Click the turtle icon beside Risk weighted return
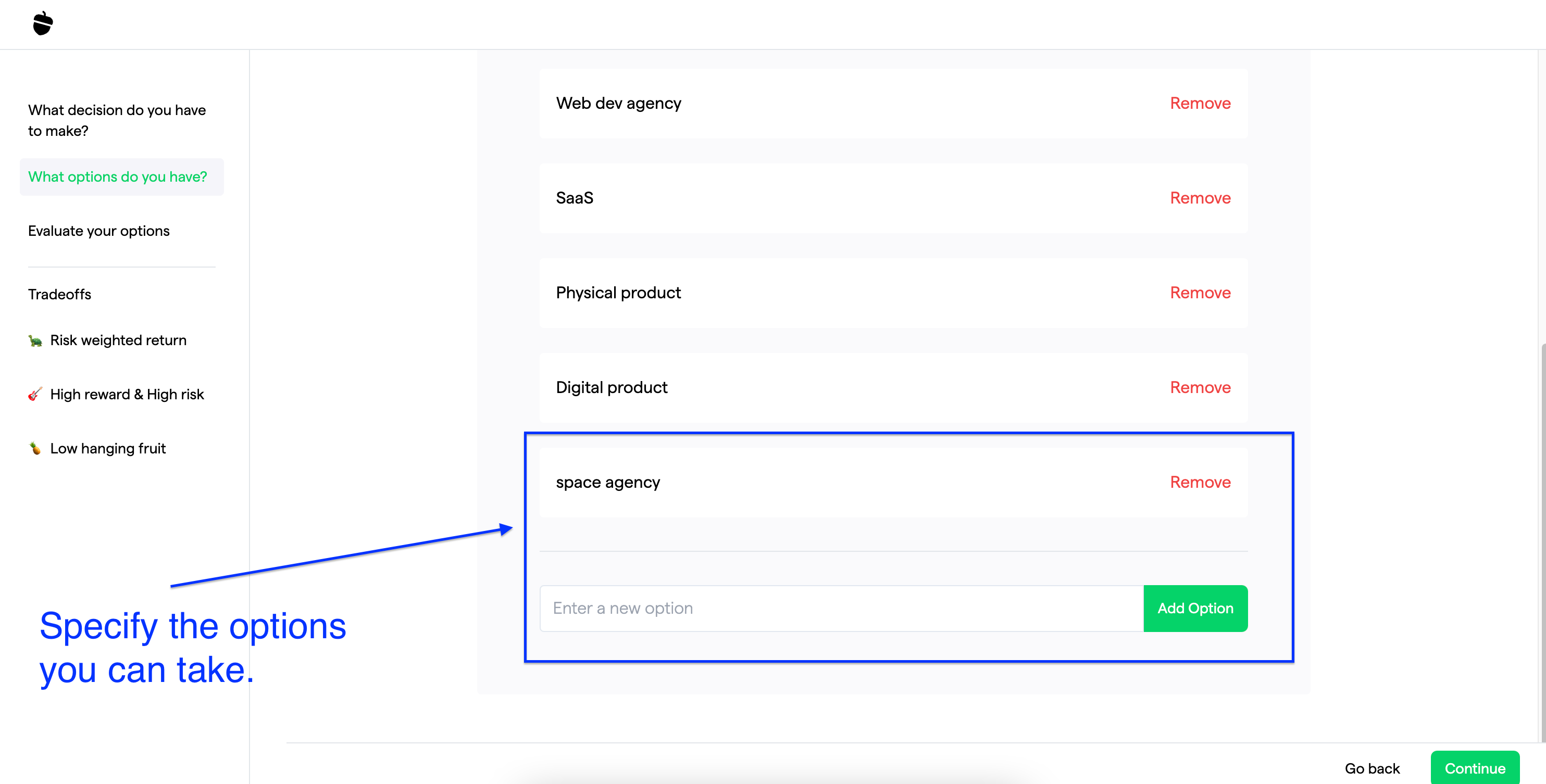1546x784 pixels. 35,340
